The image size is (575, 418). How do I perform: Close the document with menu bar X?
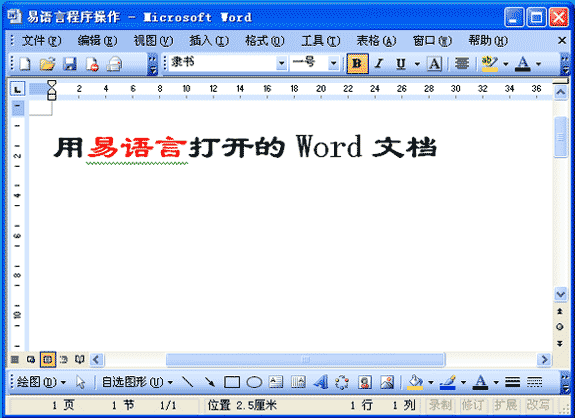562,40
